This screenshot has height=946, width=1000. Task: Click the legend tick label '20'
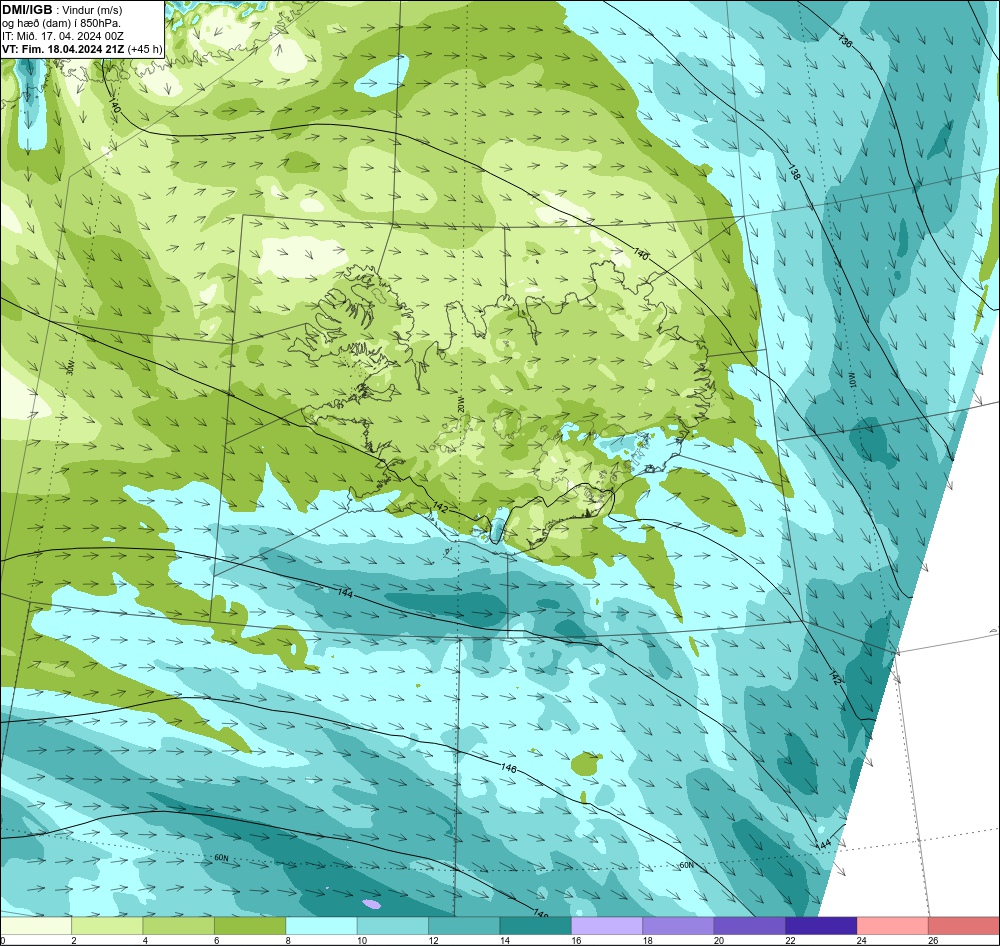pos(719,940)
